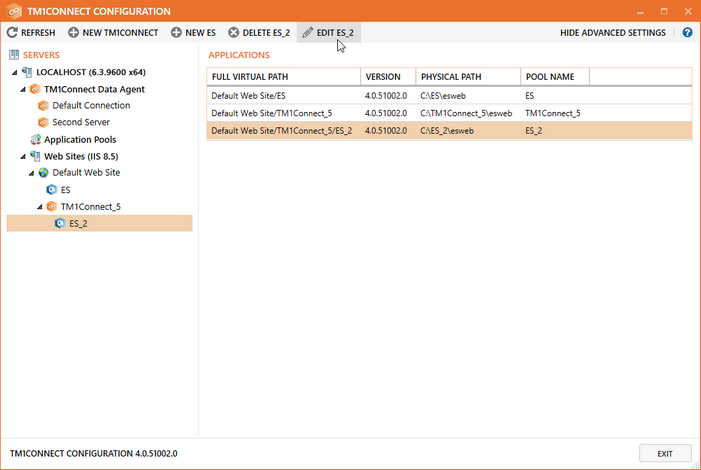Close the TM1Connect Configuration window
The image size is (701, 470).
(688, 11)
